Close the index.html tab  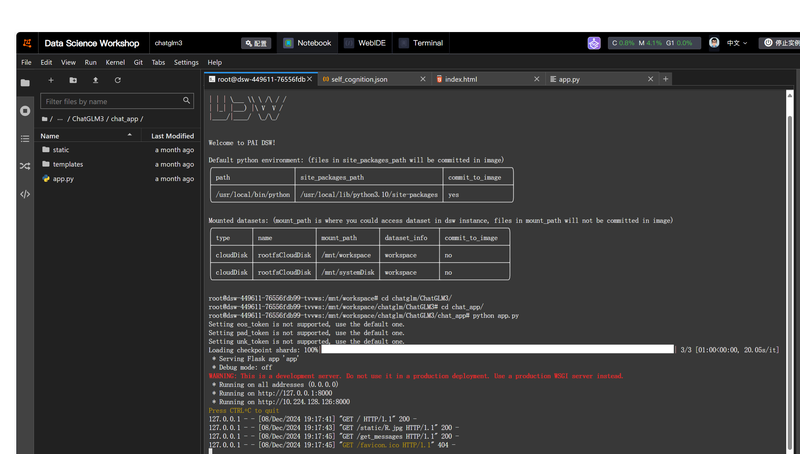537,79
